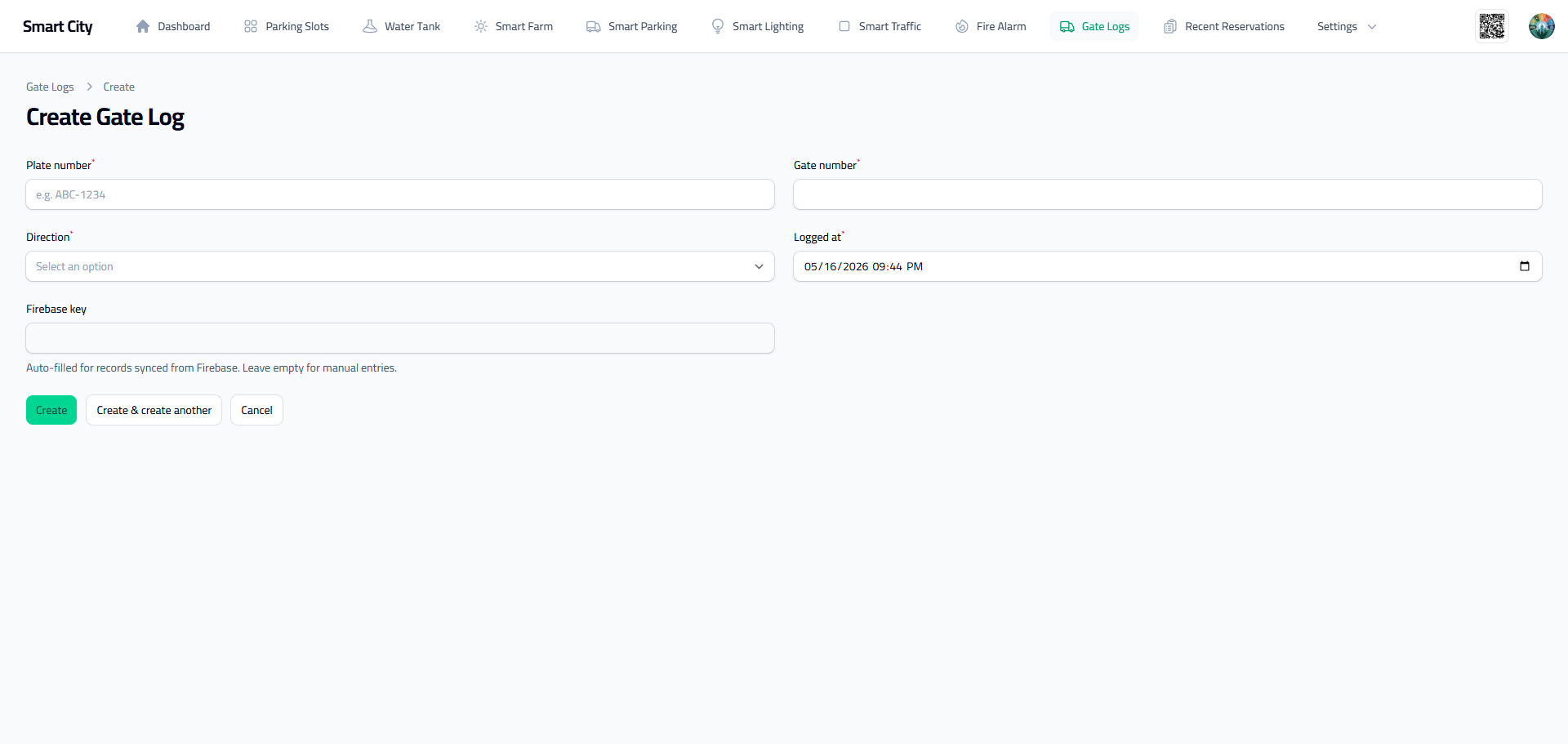Viewport: 1568px width, 744px height.
Task: Open the user avatar menu
Action: click(x=1542, y=26)
